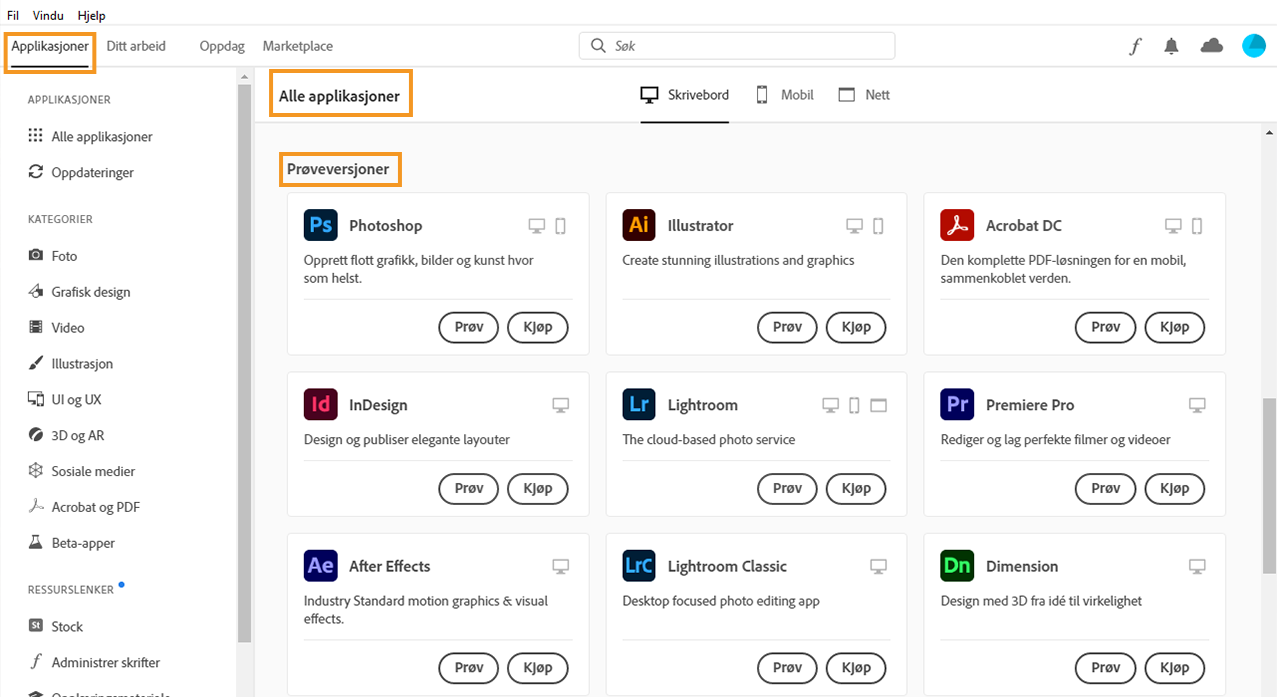
Task: Open cloud storage status
Action: (x=1211, y=45)
